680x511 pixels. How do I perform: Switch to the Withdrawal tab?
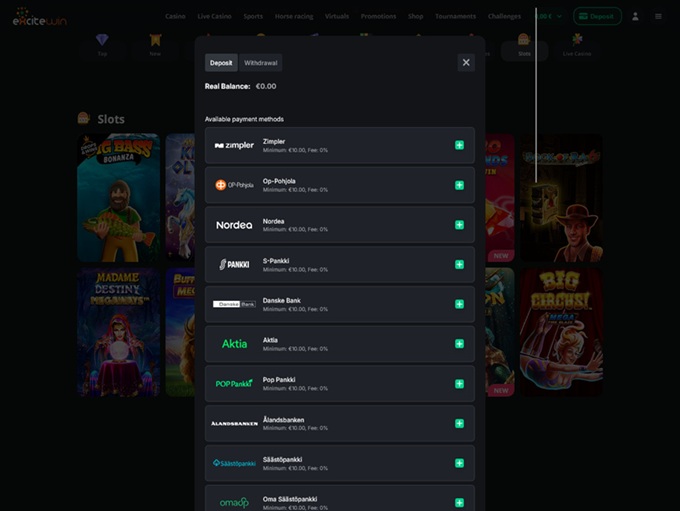[261, 63]
